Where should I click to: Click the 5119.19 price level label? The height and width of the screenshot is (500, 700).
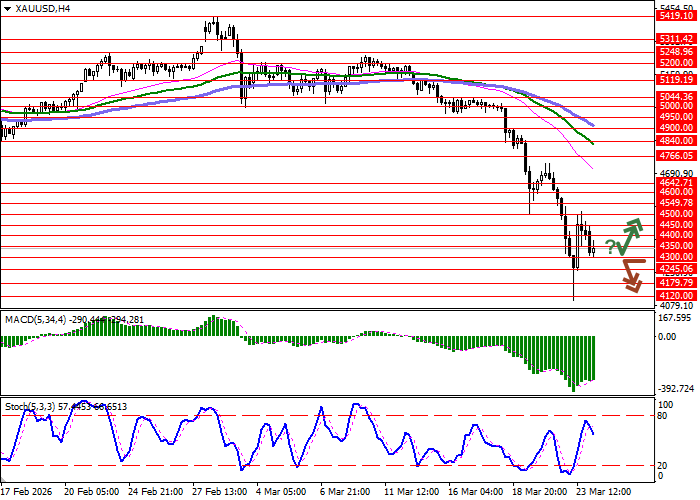(x=672, y=79)
